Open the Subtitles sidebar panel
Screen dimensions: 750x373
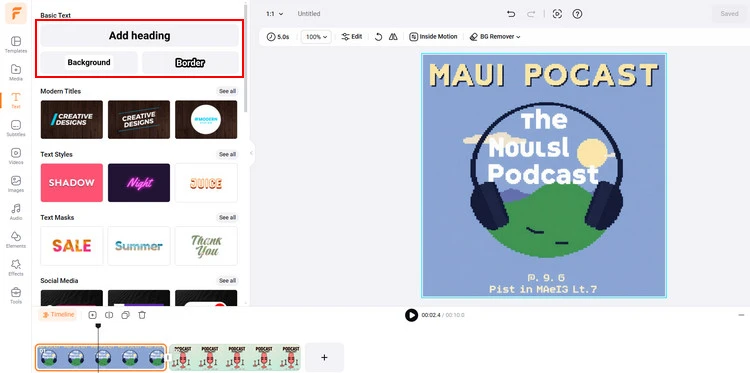[x=16, y=128]
